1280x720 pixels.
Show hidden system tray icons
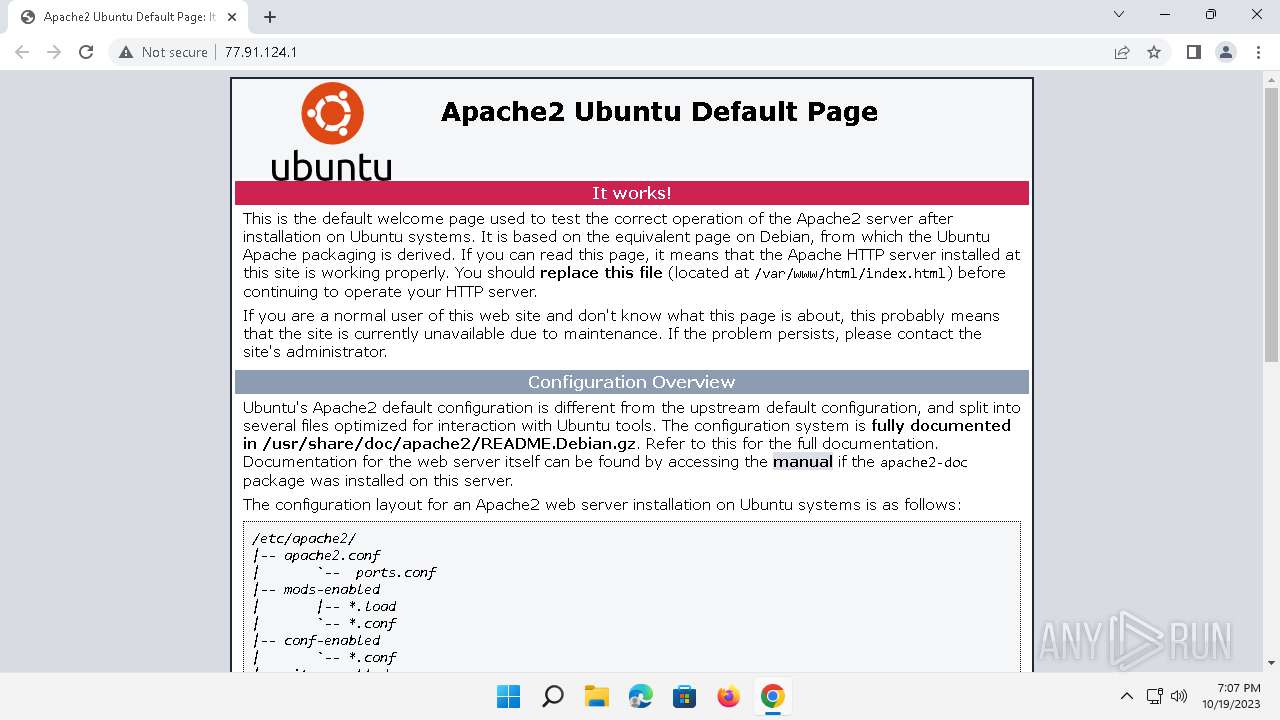tap(1126, 696)
